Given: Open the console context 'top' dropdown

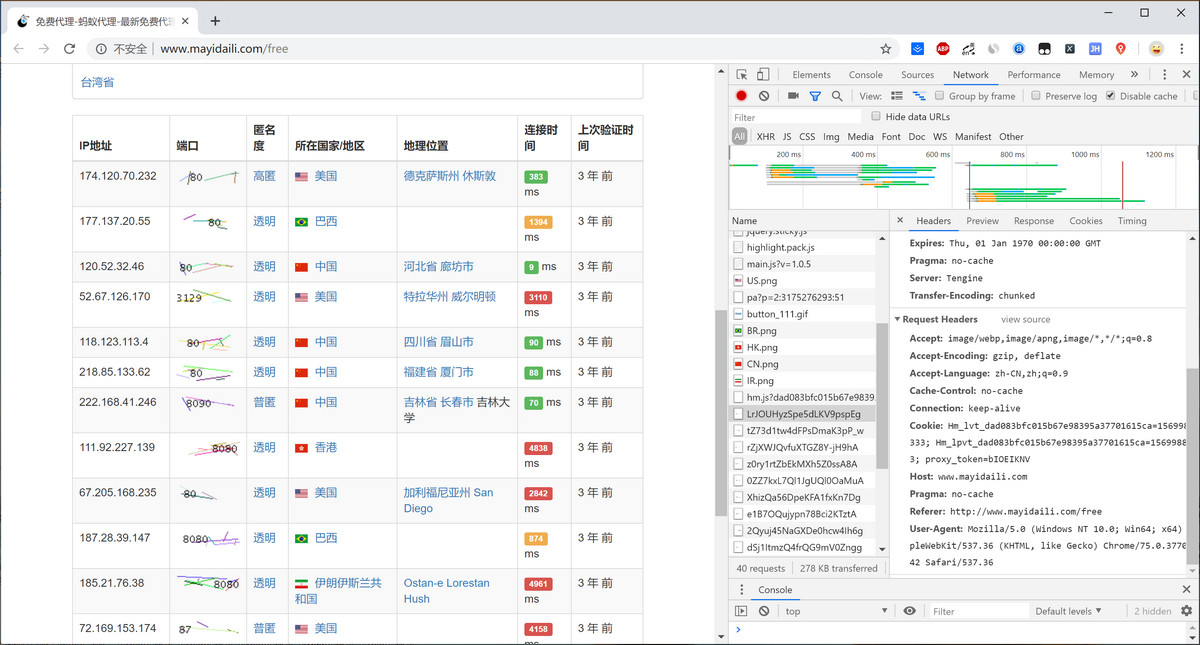Looking at the screenshot, I should click(836, 611).
